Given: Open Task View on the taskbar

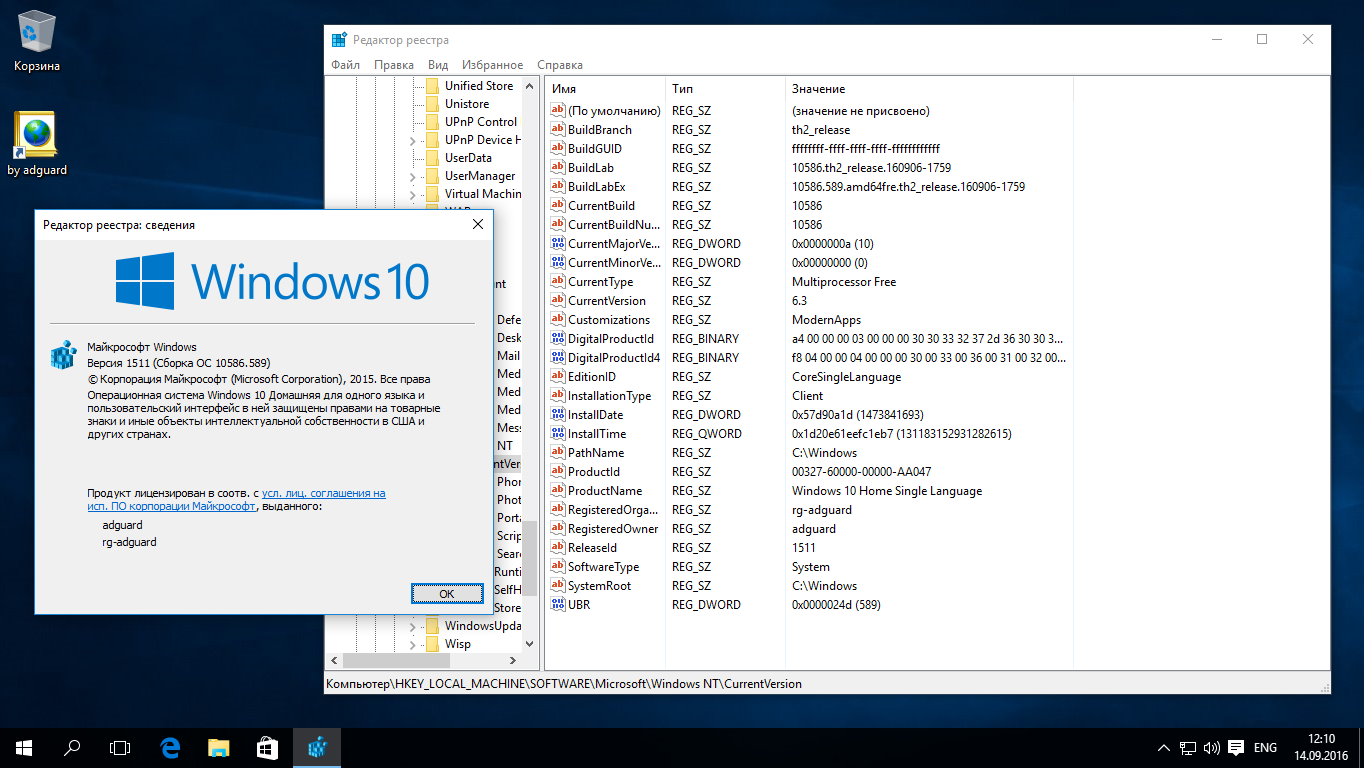Looking at the screenshot, I should tap(120, 747).
